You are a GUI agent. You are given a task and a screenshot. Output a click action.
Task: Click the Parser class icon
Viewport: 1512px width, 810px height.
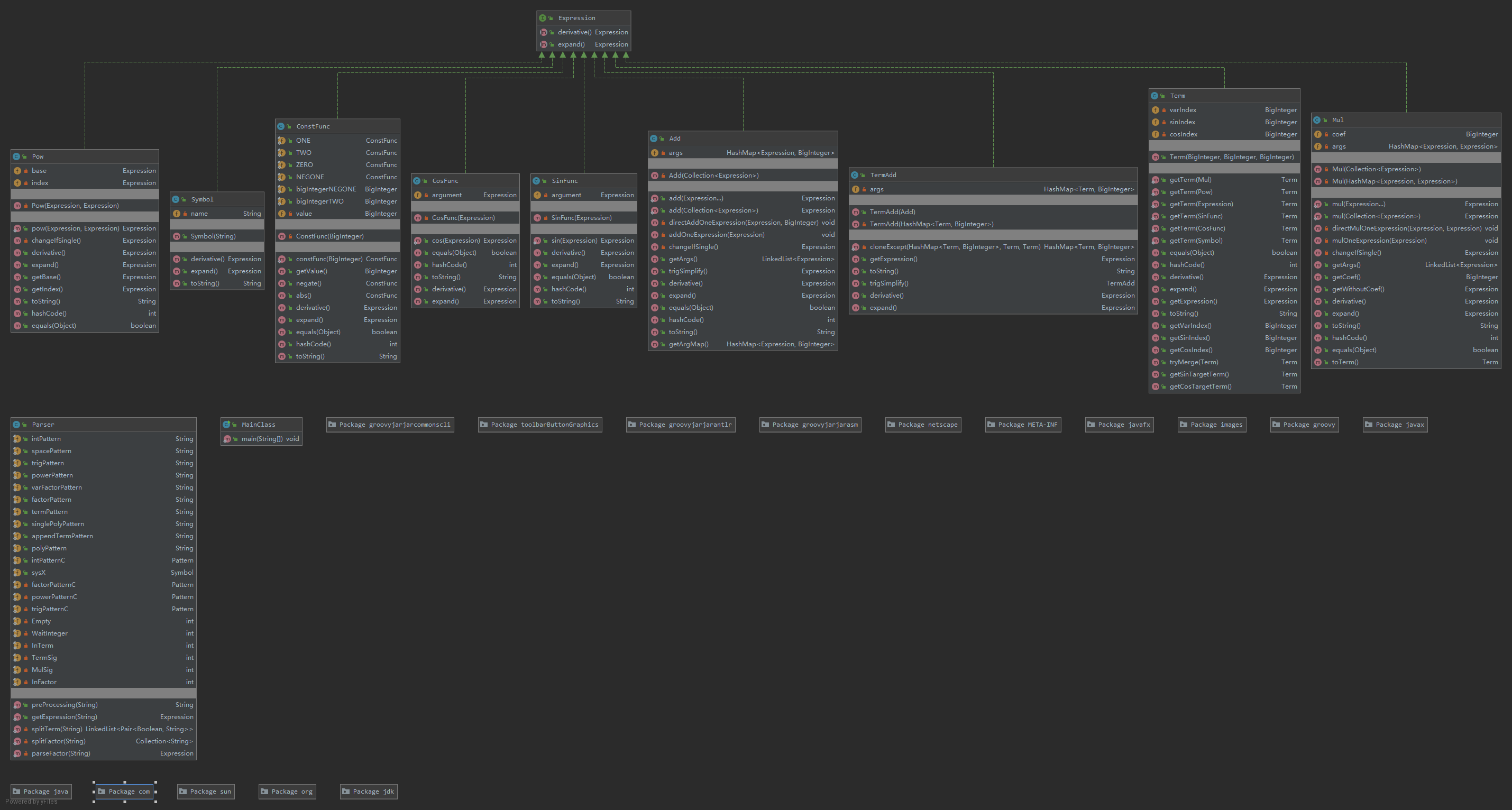16,425
